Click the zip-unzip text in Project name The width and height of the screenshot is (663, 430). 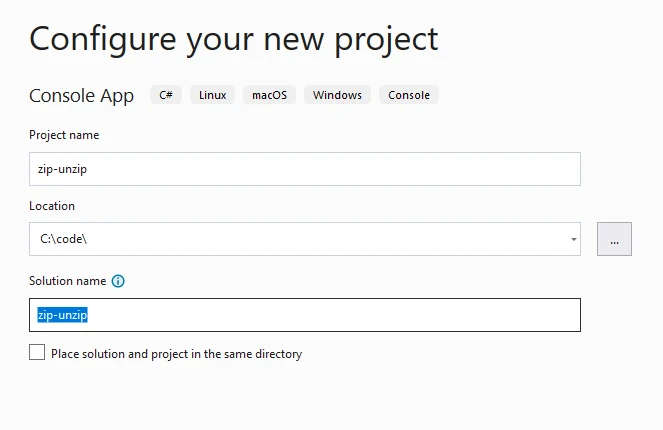click(63, 169)
